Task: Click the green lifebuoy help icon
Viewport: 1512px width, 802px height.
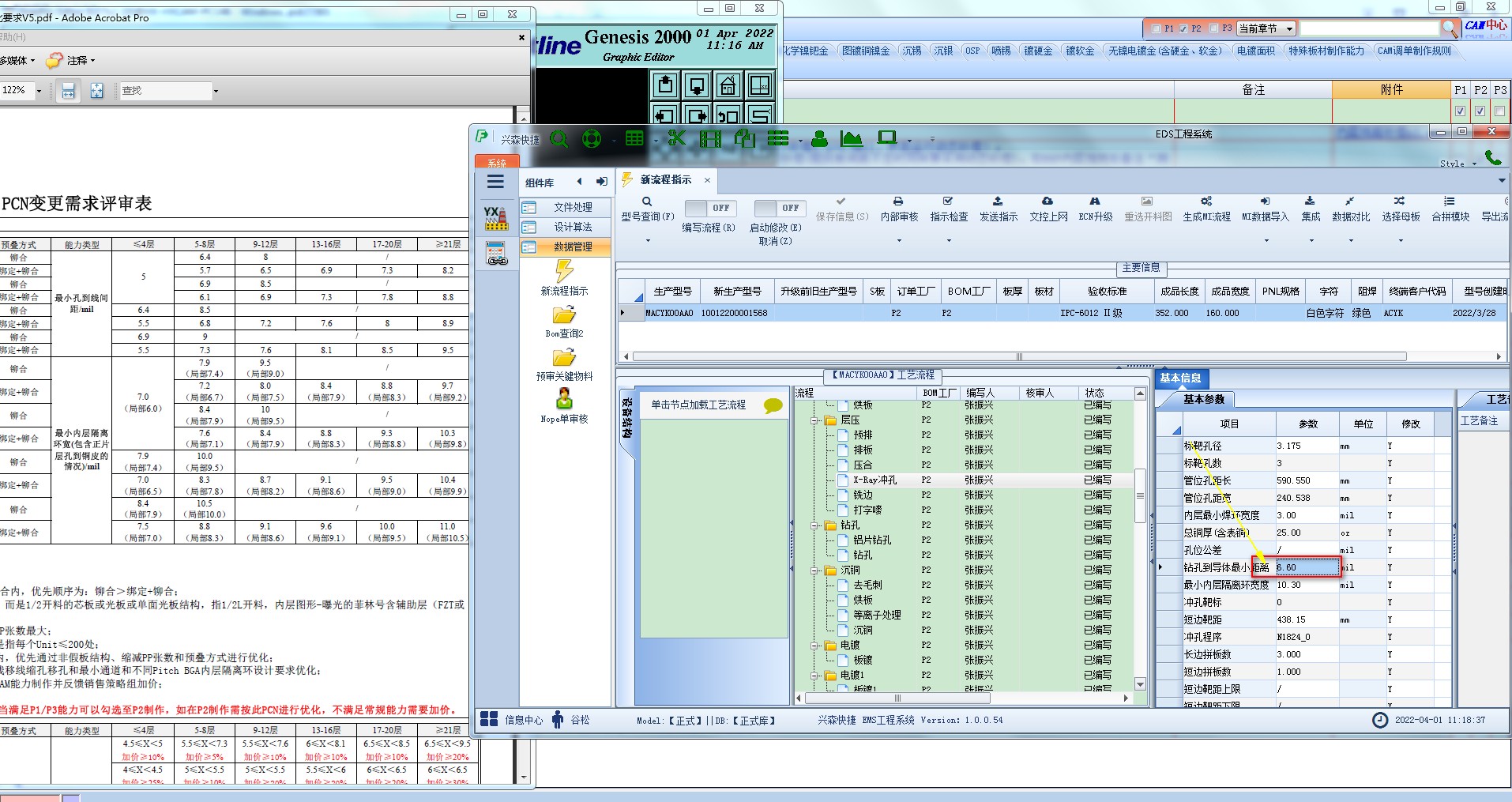Action: pos(592,139)
